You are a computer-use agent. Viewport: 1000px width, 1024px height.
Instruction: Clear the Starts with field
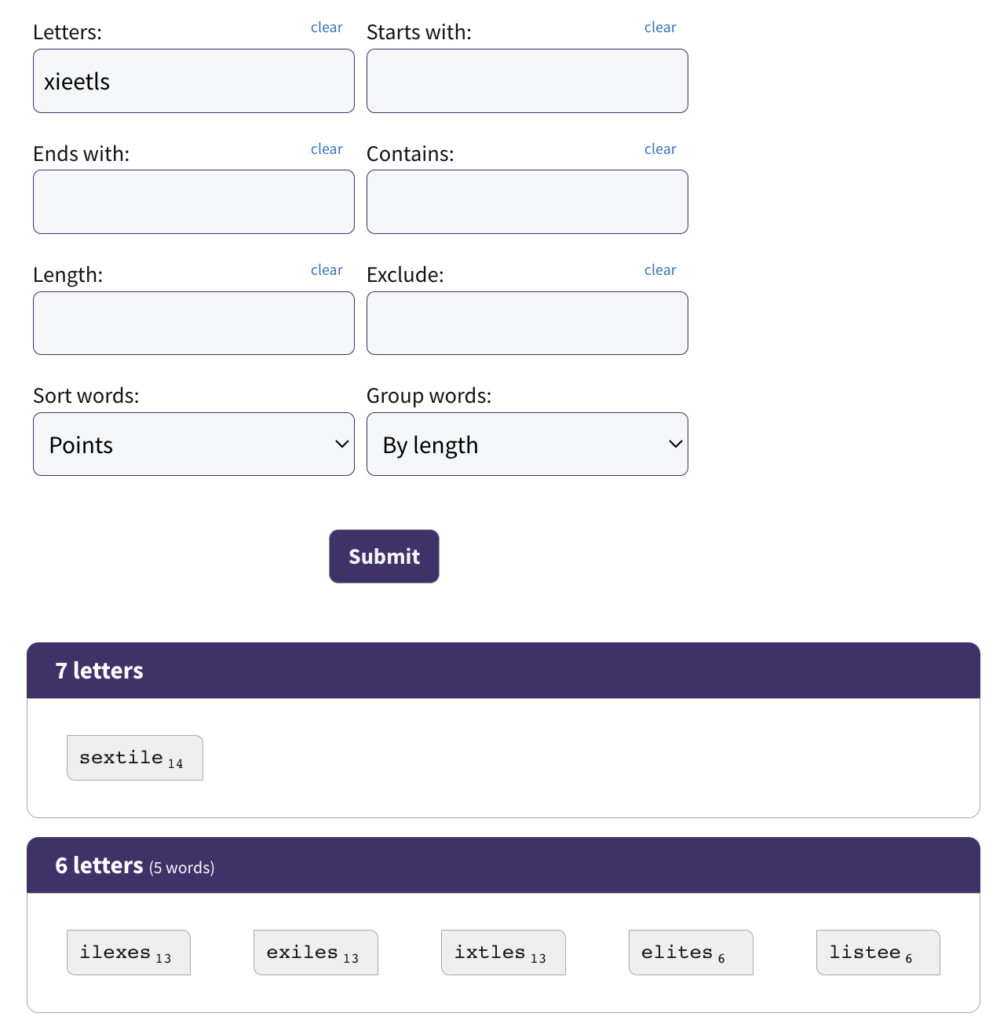point(660,27)
